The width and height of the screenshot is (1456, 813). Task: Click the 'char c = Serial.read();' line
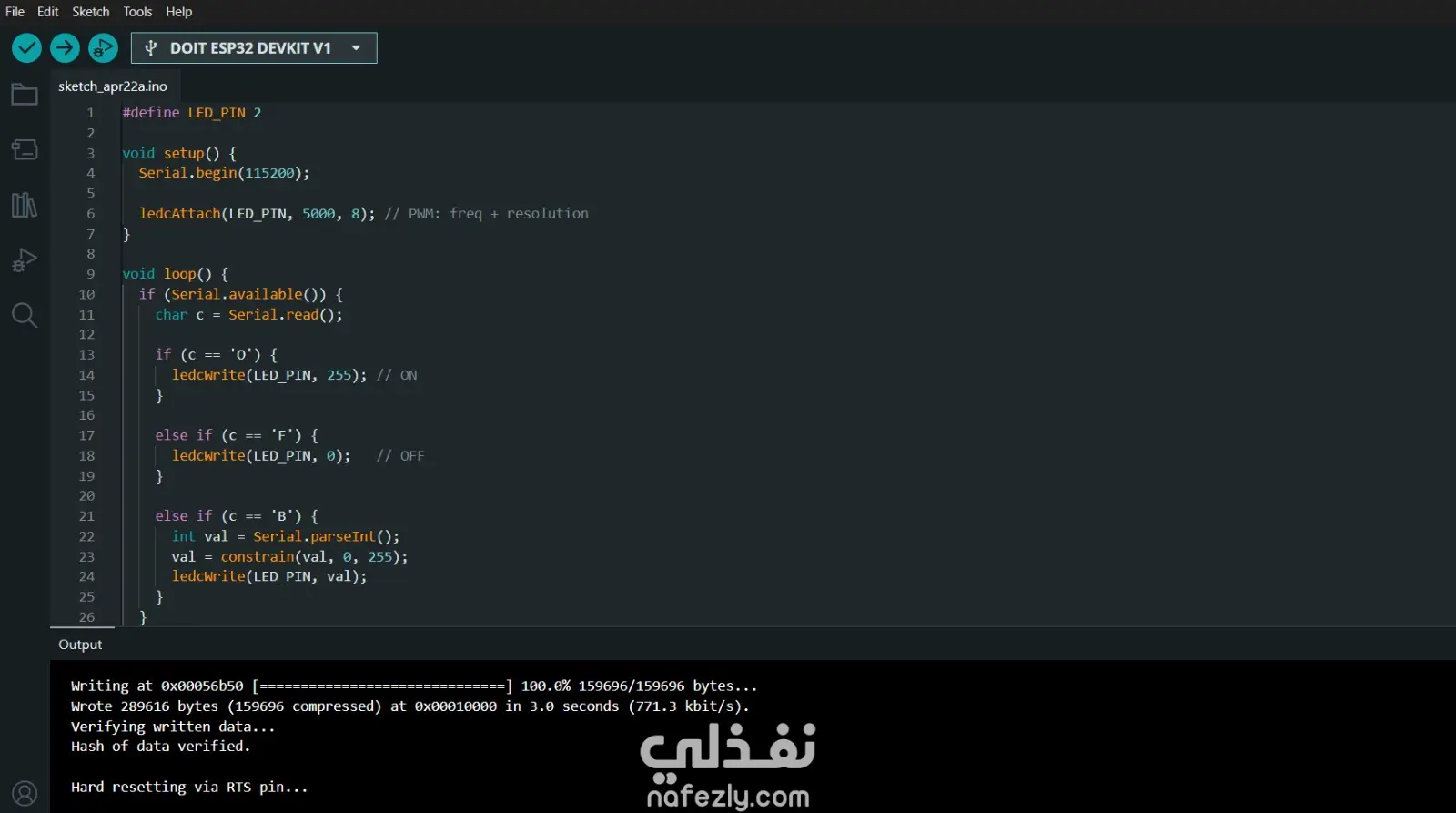[248, 315]
